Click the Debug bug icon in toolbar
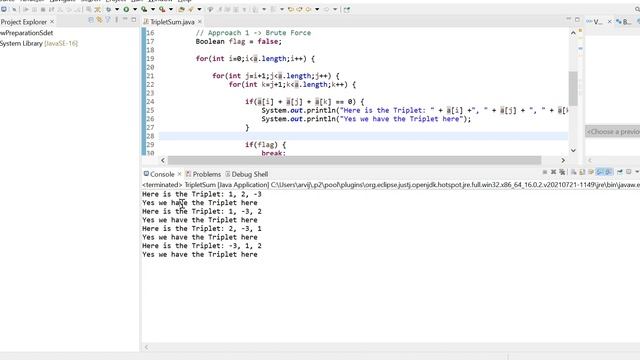The width and height of the screenshot is (640, 360). (109, 9)
